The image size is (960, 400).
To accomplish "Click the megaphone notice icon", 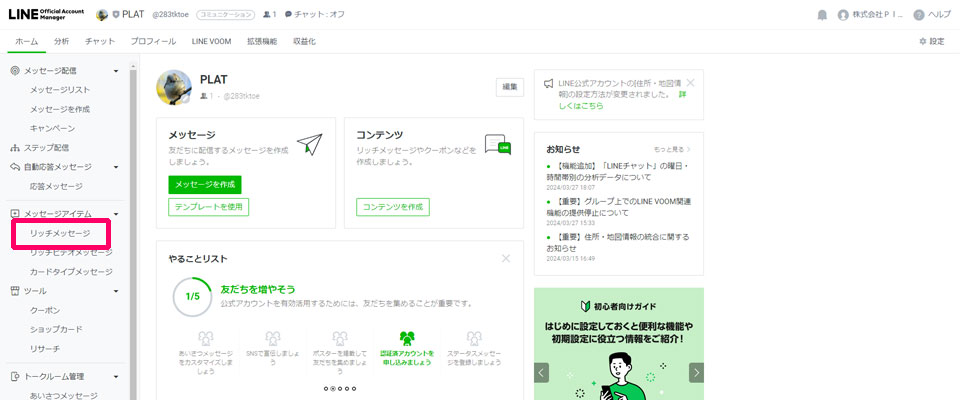I will tap(549, 84).
